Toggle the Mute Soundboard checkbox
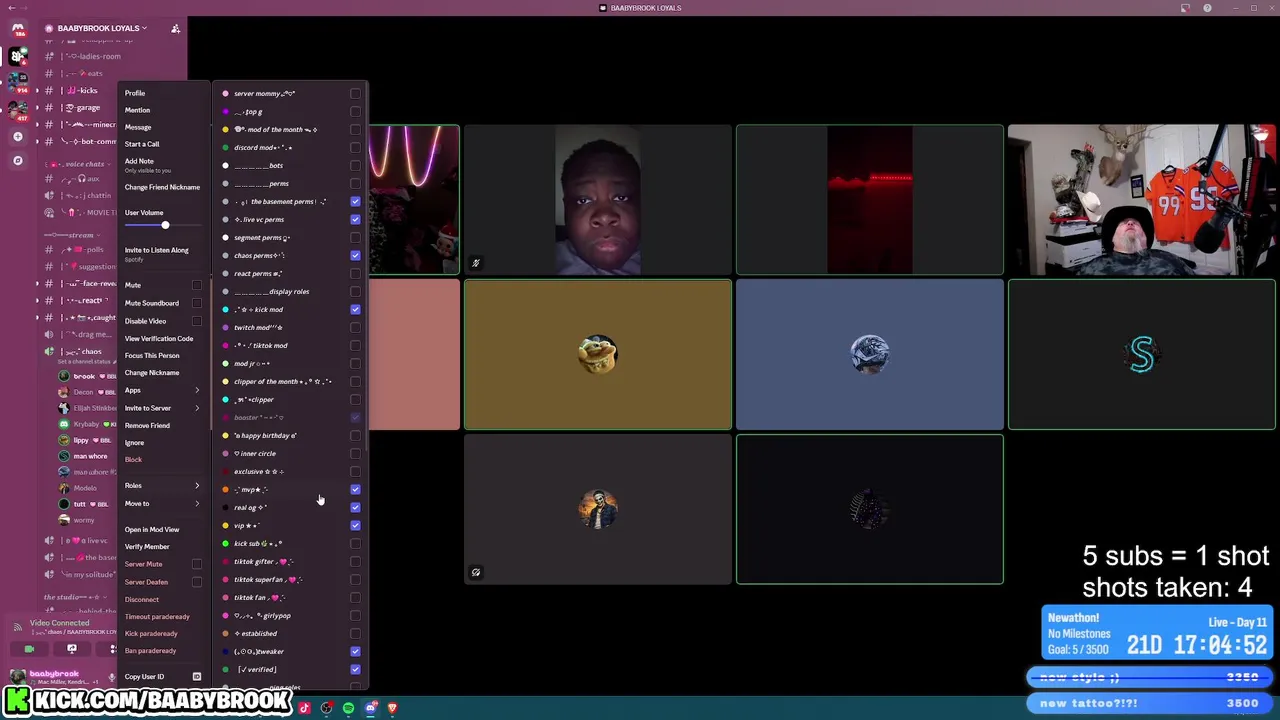Screen dimensions: 1280x720 pyautogui.click(x=196, y=303)
